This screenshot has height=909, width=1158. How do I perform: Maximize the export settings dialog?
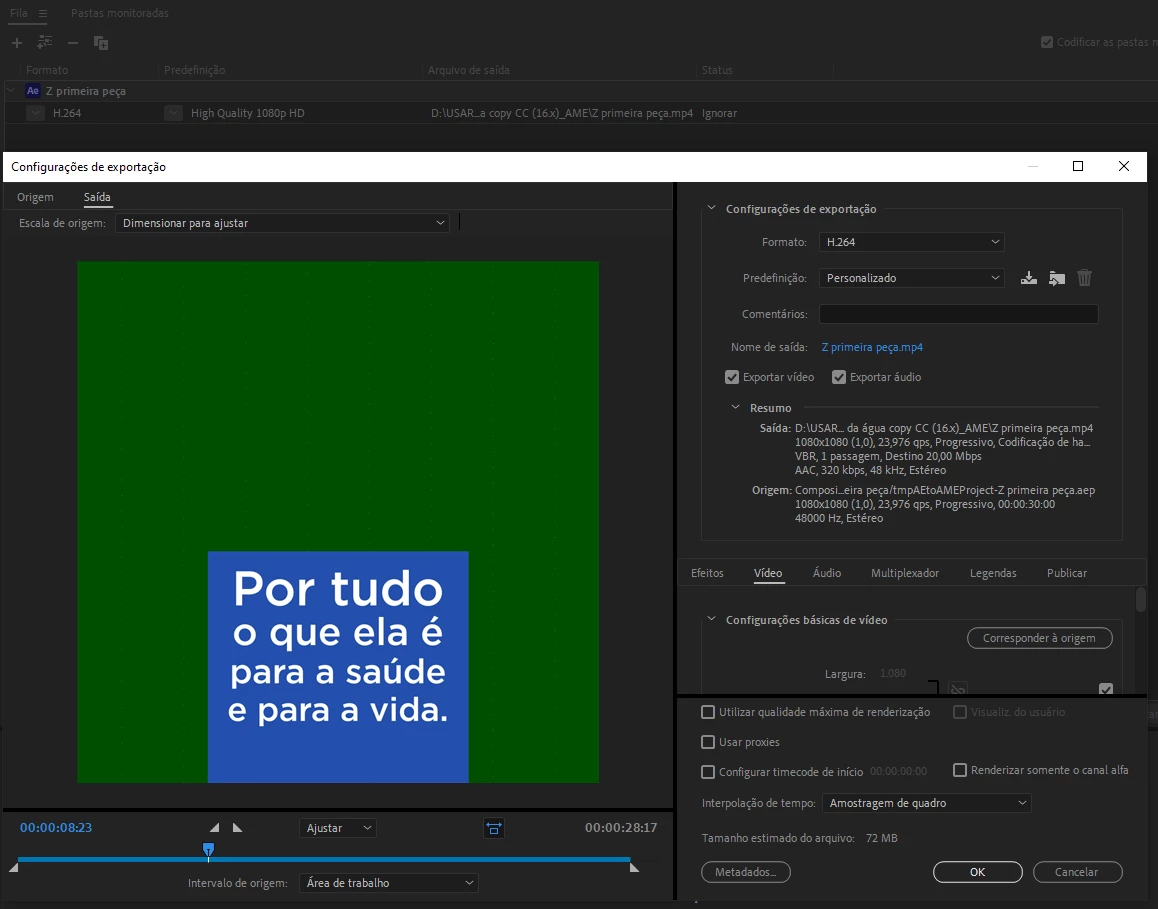click(x=1078, y=166)
